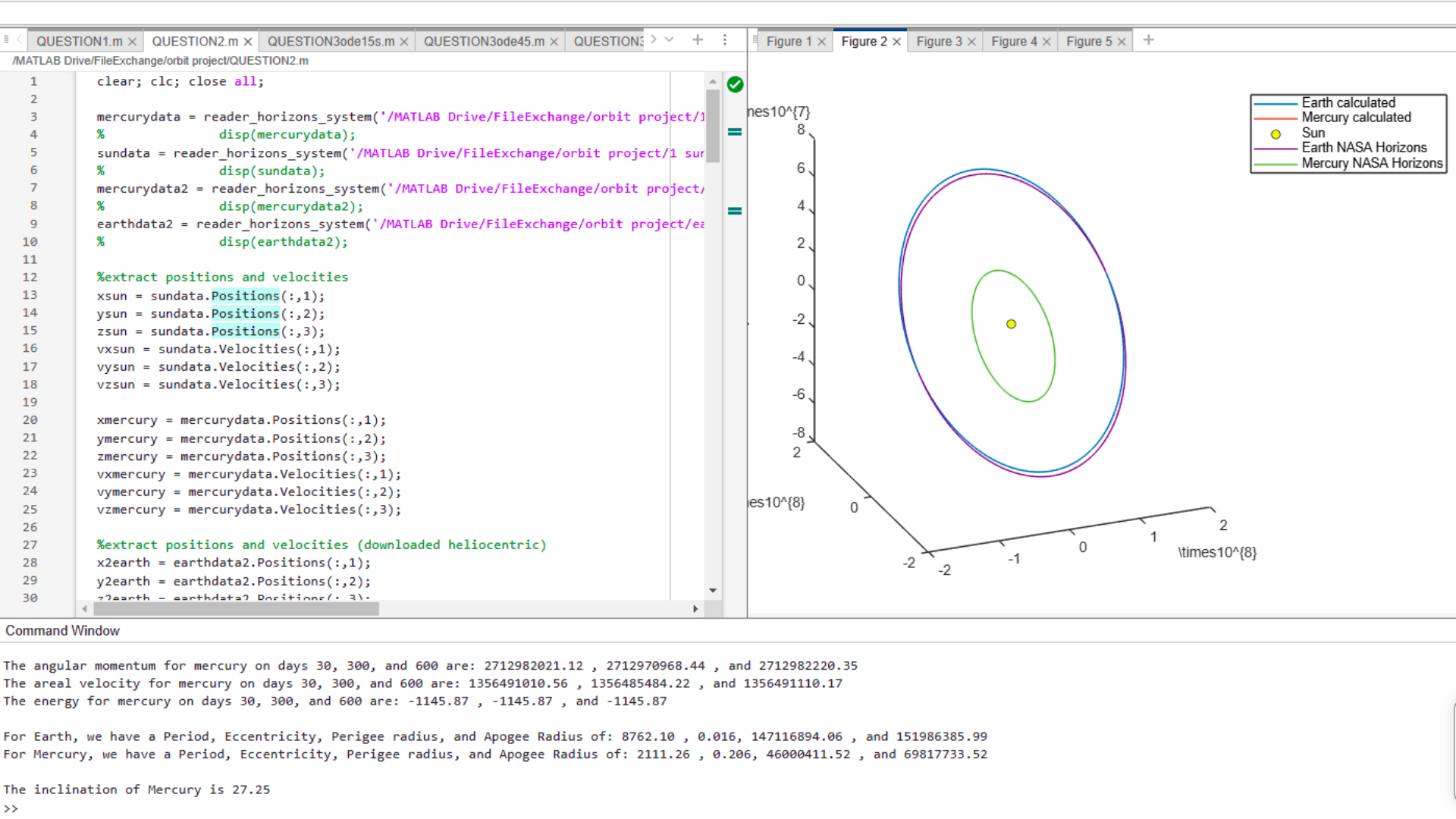Click the figure panel drag handle icon
Screen dimensions: 1456x819
[x=755, y=39]
